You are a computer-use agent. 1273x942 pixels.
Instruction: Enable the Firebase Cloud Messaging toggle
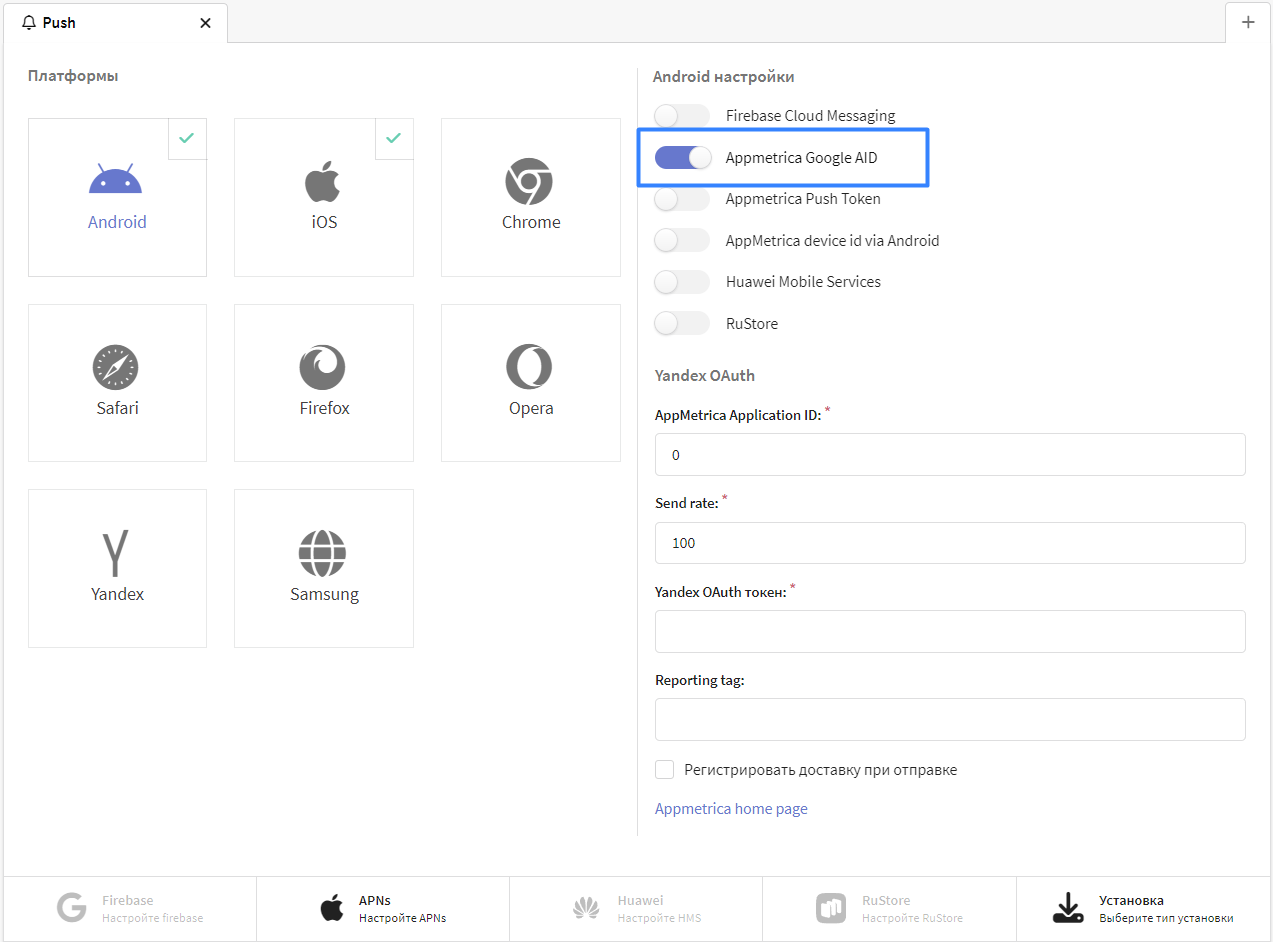pos(682,116)
